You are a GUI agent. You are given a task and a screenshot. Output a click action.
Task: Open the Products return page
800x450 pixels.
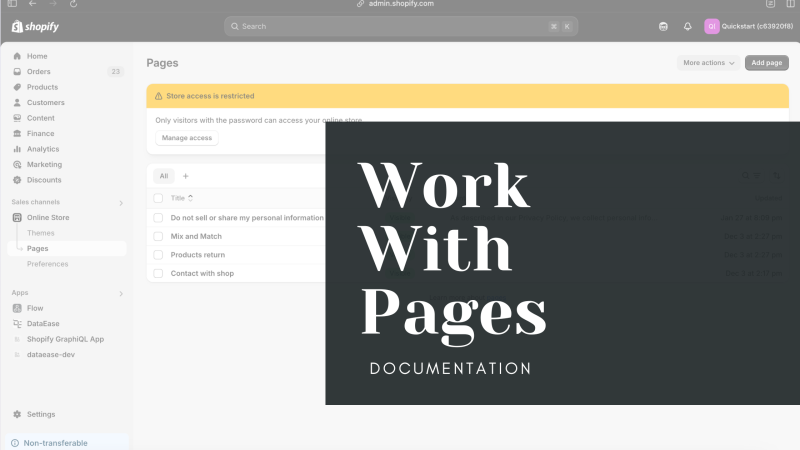click(198, 255)
